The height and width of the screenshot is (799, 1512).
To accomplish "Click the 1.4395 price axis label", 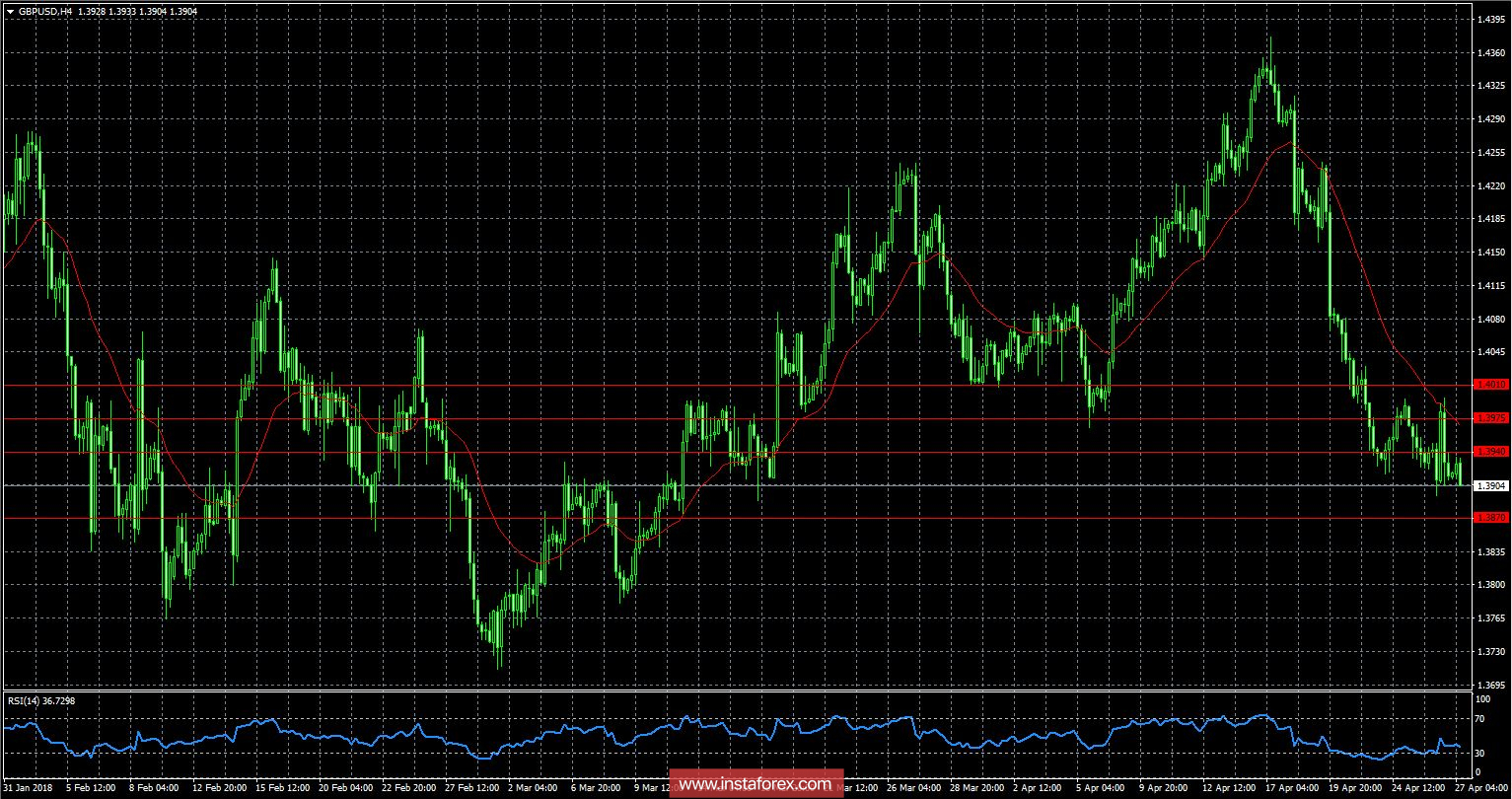I will (1490, 20).
